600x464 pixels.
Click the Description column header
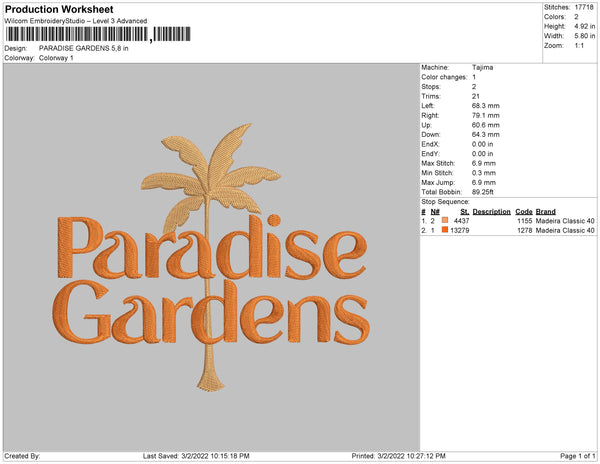[x=492, y=212]
